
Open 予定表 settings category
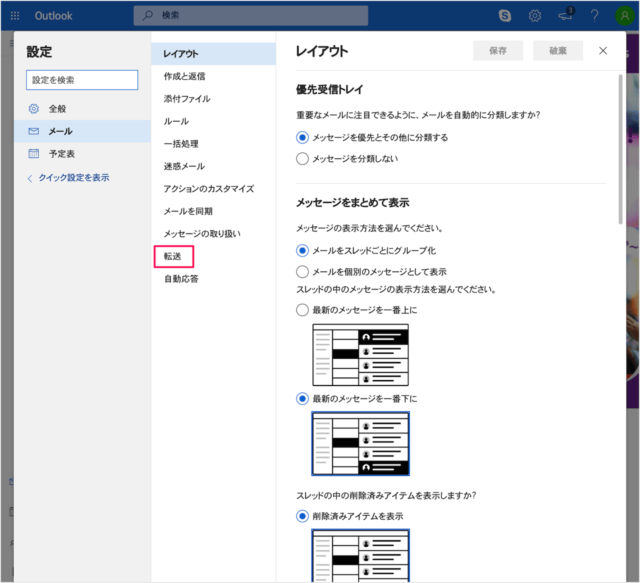(x=63, y=153)
